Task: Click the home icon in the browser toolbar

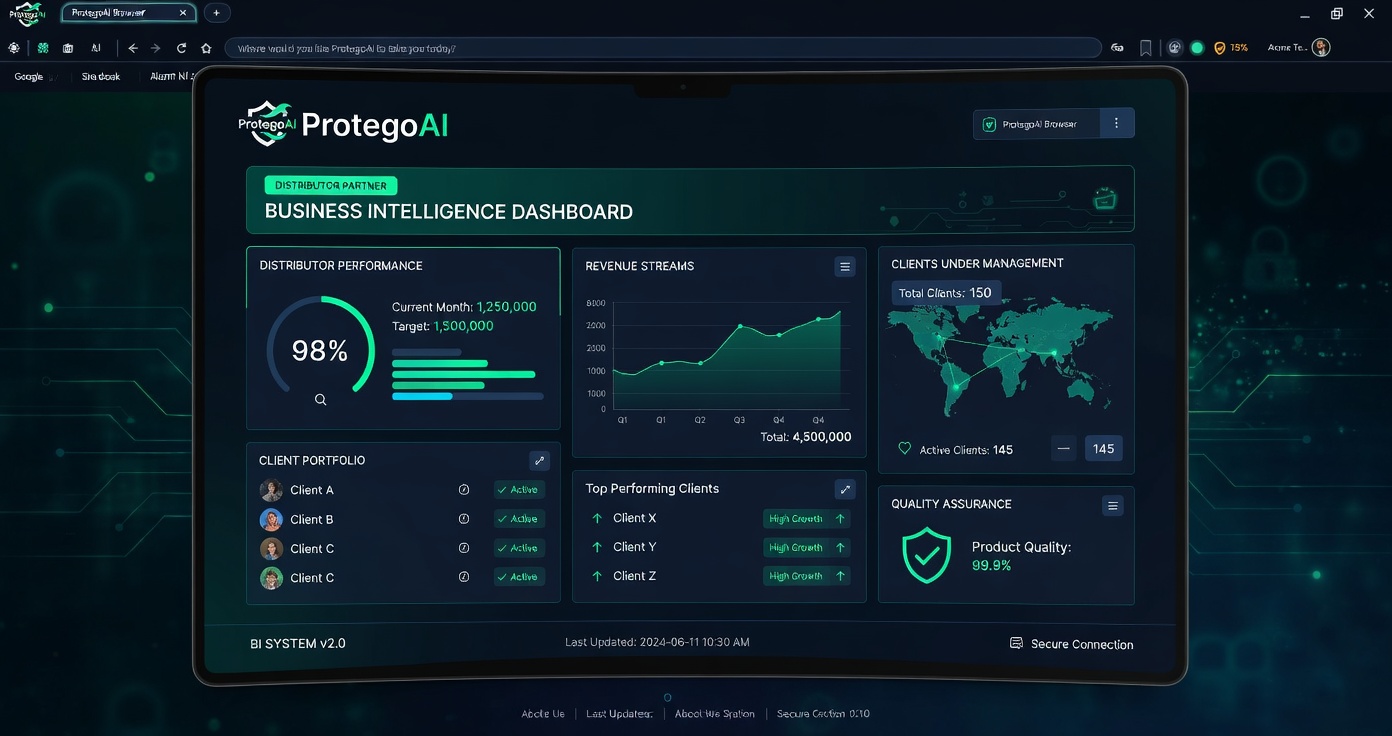Action: pos(206,48)
